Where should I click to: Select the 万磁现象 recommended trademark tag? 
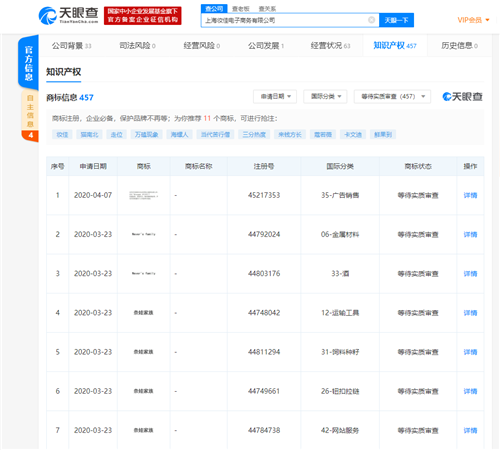pos(146,134)
